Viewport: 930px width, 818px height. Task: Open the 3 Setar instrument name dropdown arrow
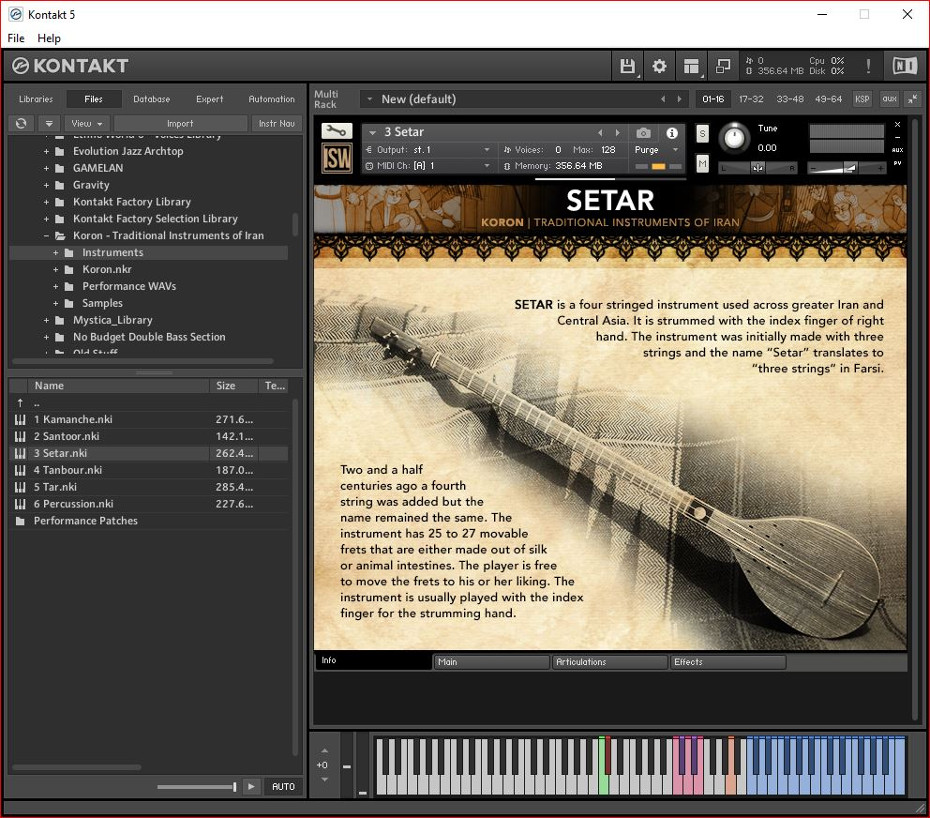372,133
